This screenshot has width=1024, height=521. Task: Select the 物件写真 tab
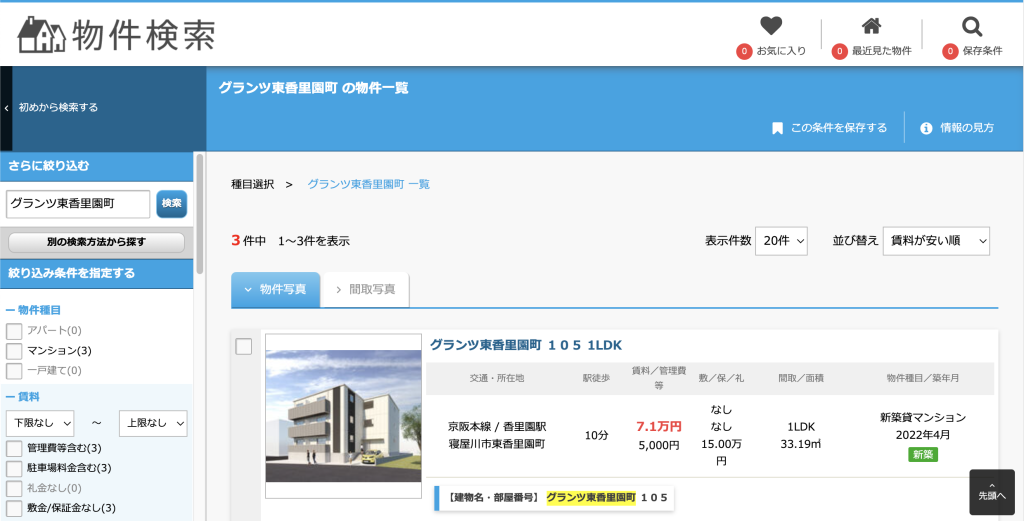[x=276, y=289]
